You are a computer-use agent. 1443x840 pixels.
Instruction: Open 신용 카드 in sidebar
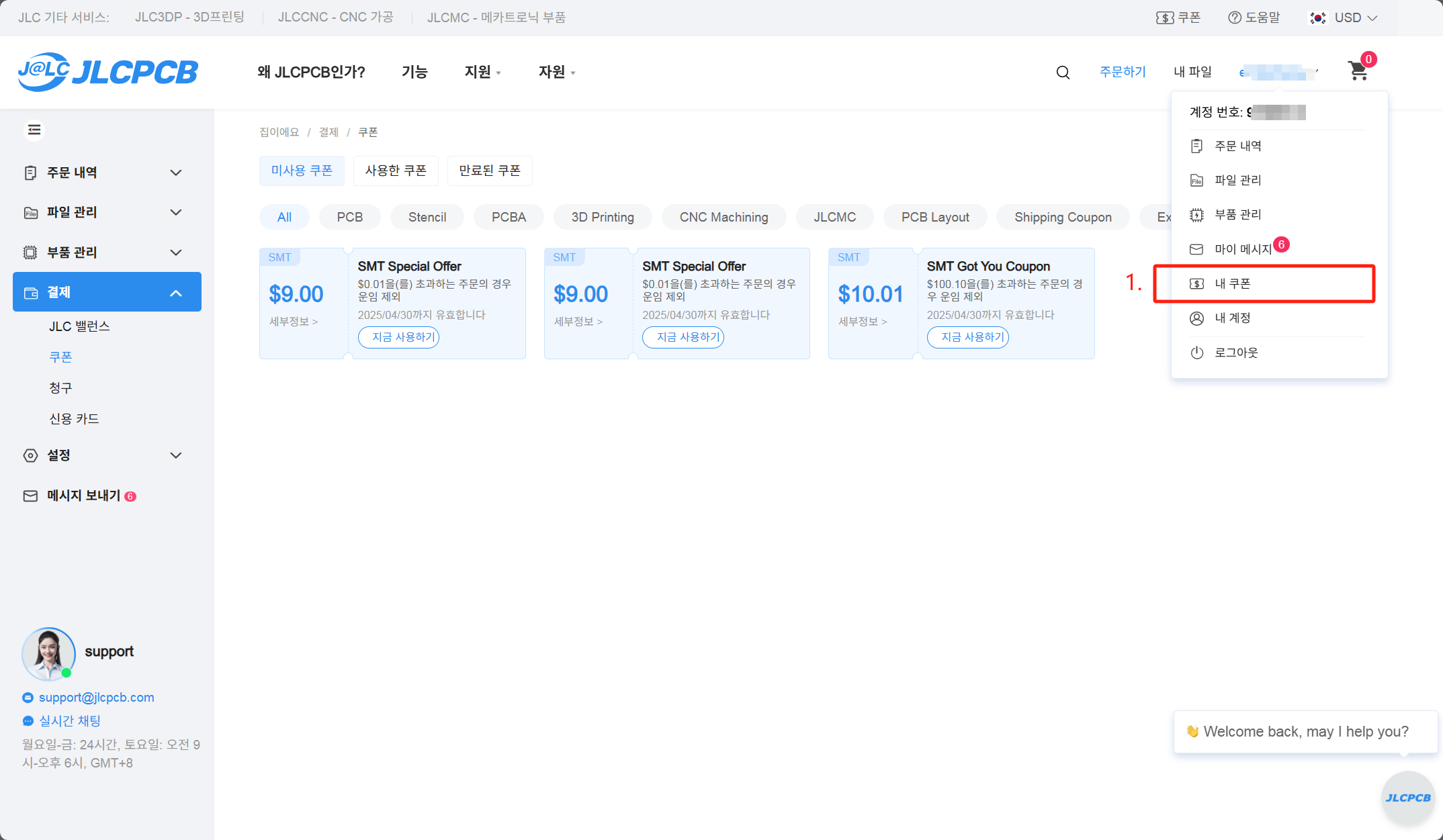74,419
